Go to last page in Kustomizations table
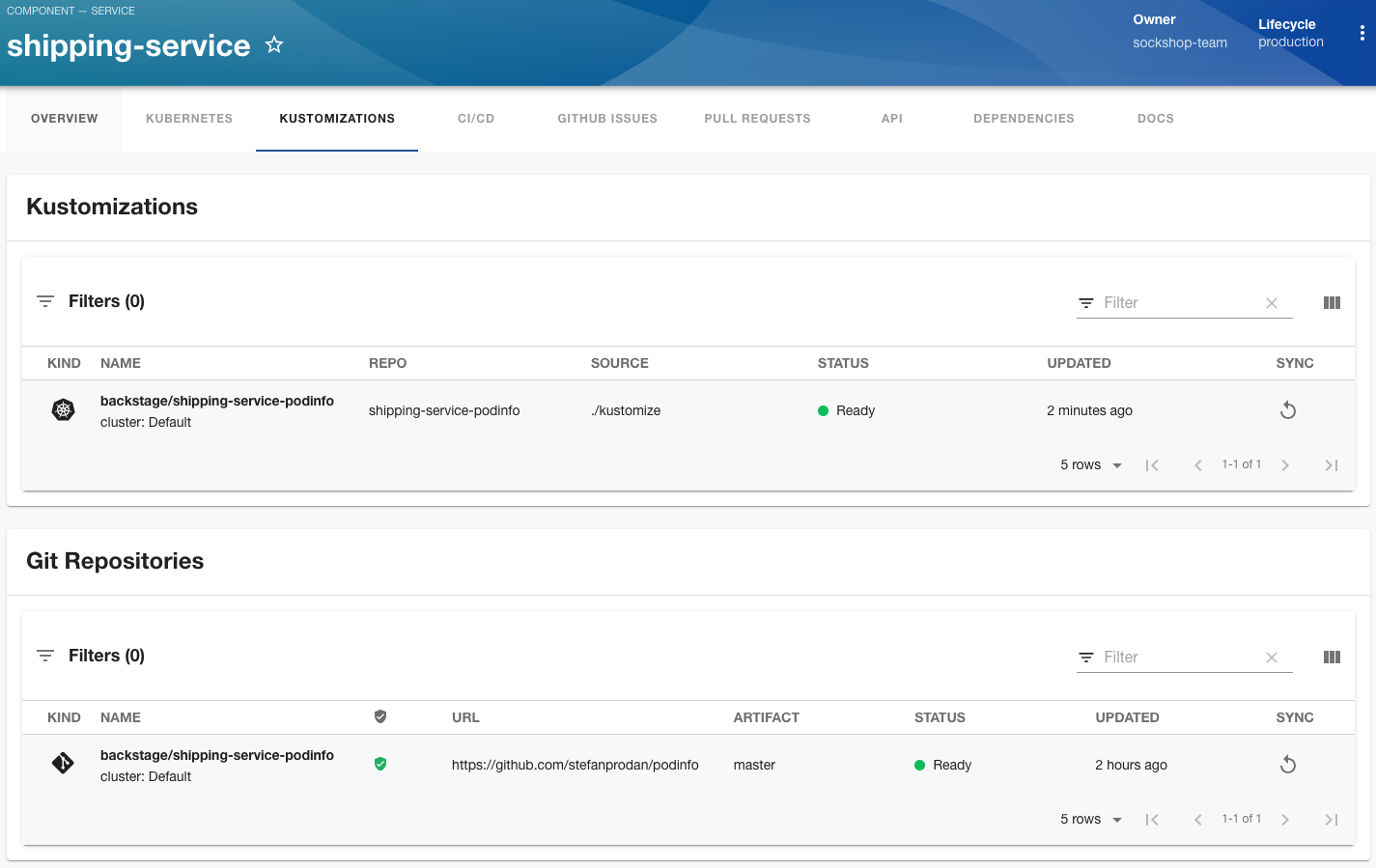The image size is (1376, 868). point(1332,465)
